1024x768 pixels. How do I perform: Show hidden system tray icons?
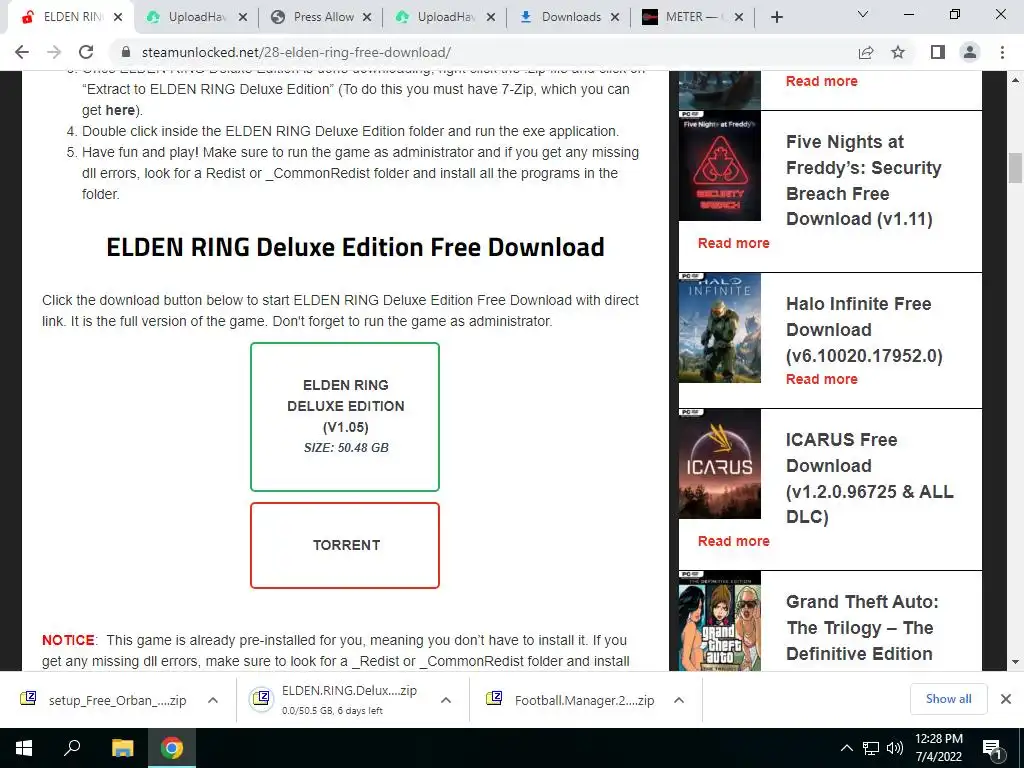coord(846,748)
